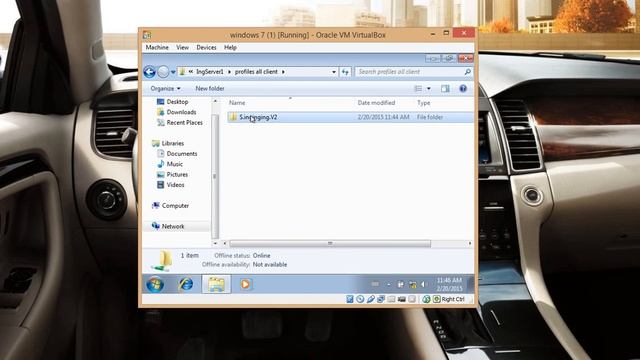Sort by the Name column header
This screenshot has width=640, height=360.
(237, 103)
